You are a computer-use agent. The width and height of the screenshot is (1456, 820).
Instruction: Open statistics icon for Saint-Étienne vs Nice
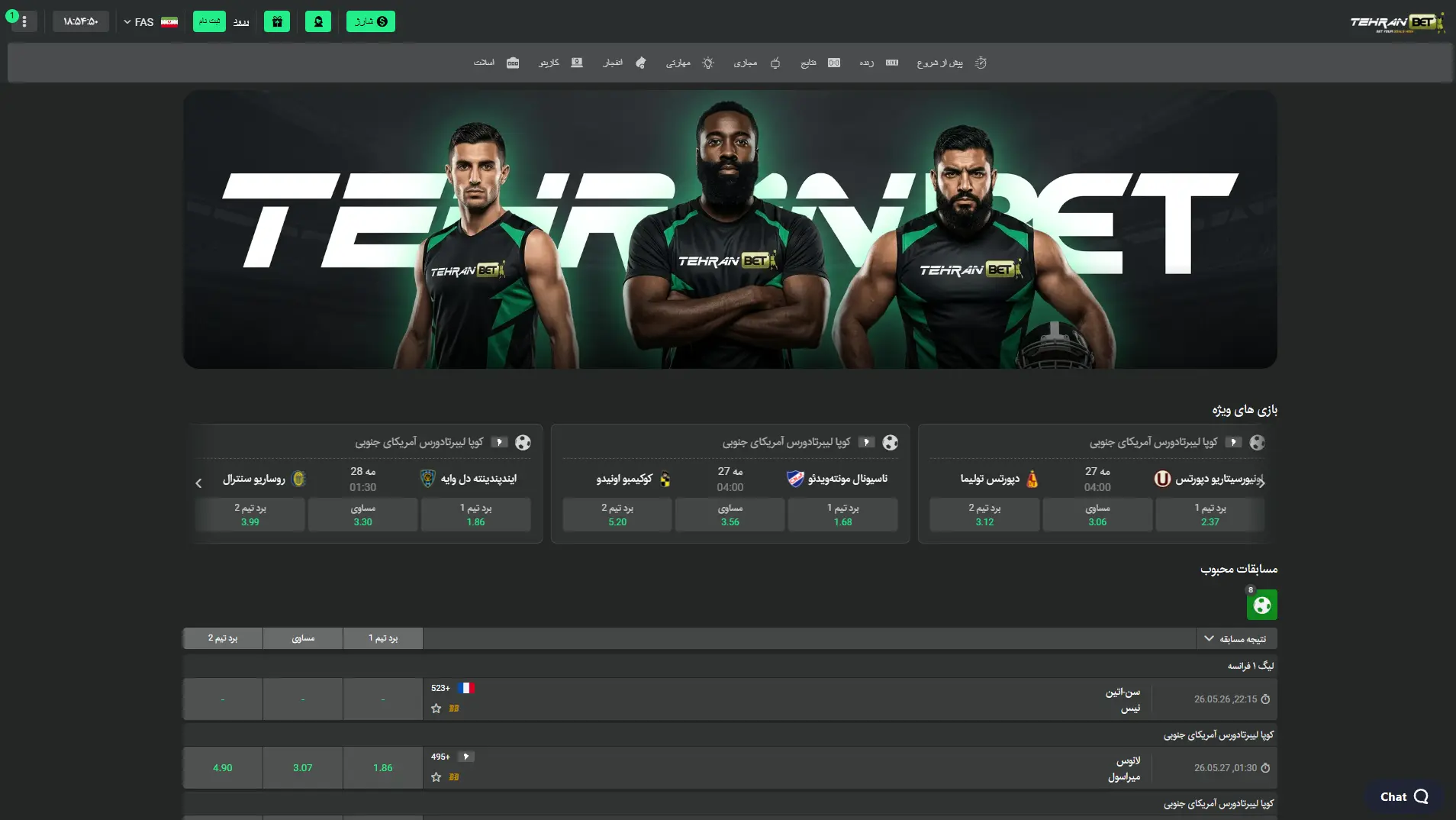(x=454, y=709)
